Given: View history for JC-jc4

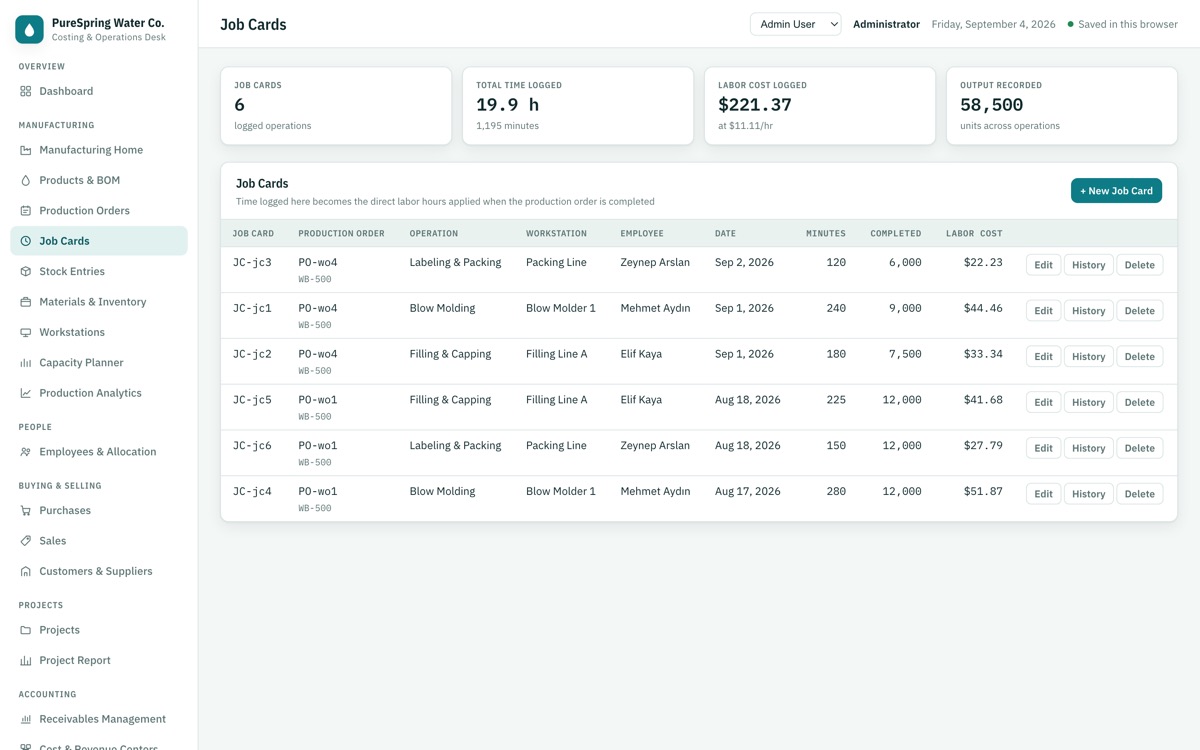Looking at the screenshot, I should (x=1088, y=494).
